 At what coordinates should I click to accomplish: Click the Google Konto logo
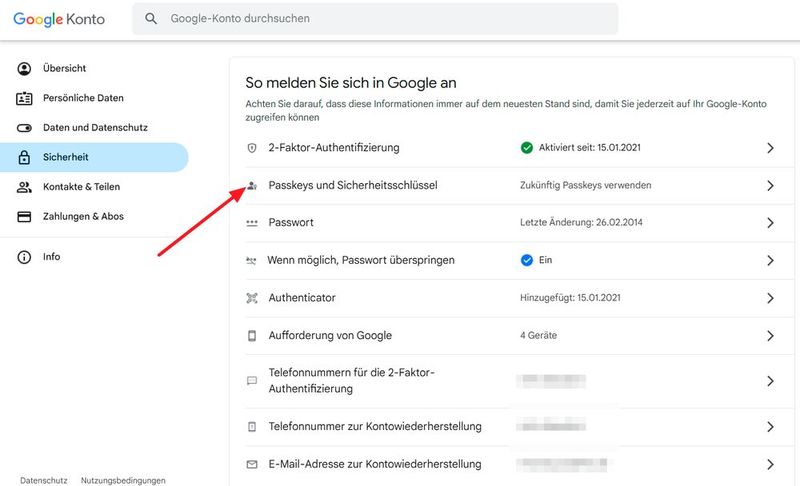coord(59,19)
